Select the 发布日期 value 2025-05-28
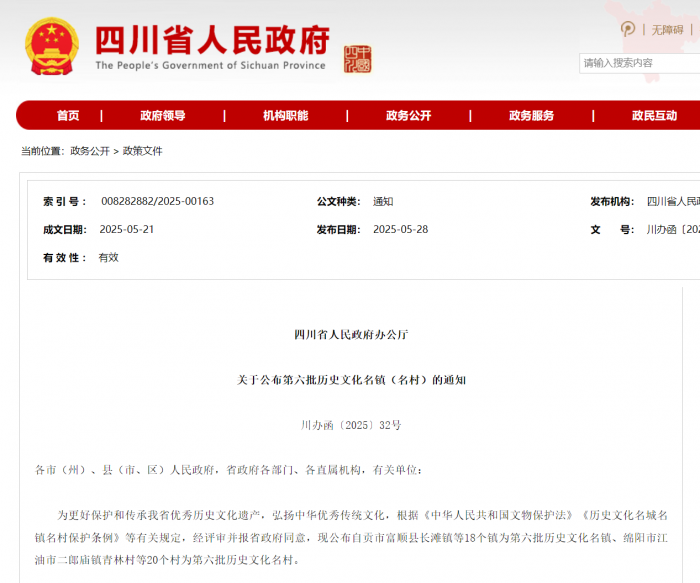The width and height of the screenshot is (700, 583). 400,229
